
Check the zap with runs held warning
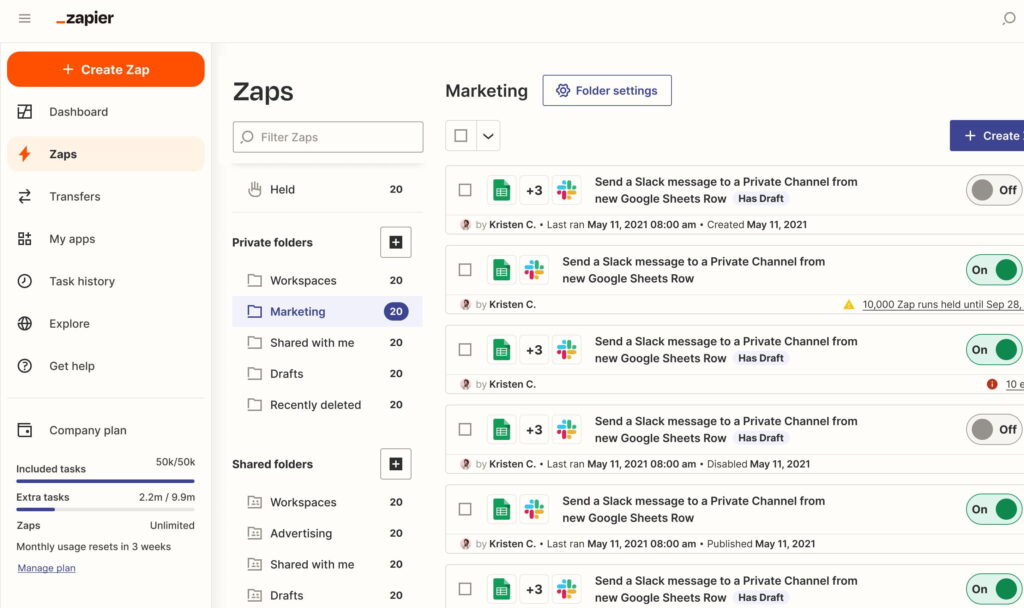coord(465,270)
